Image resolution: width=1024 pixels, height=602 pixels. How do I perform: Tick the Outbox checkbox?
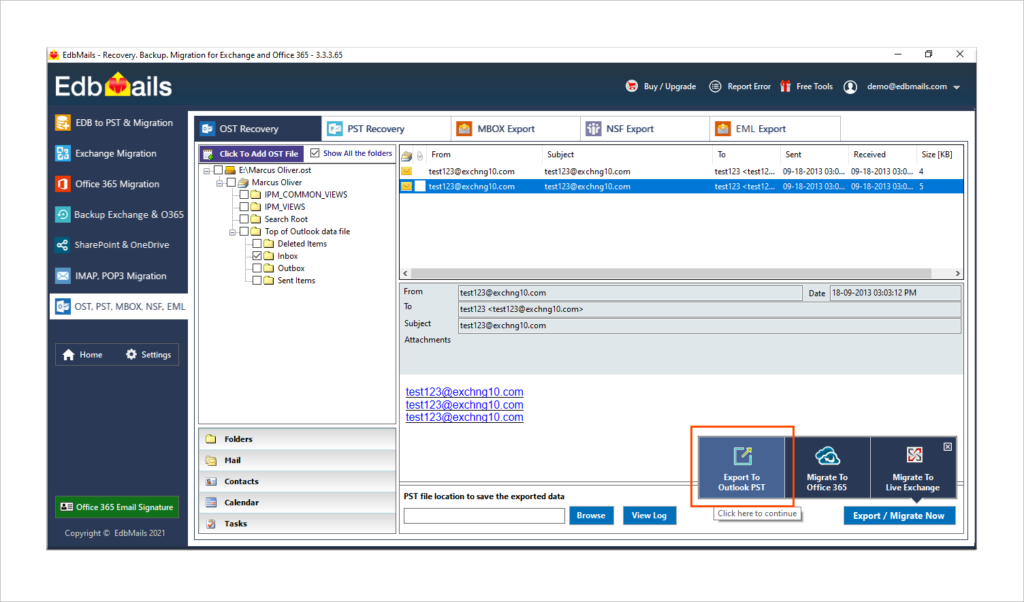click(257, 268)
